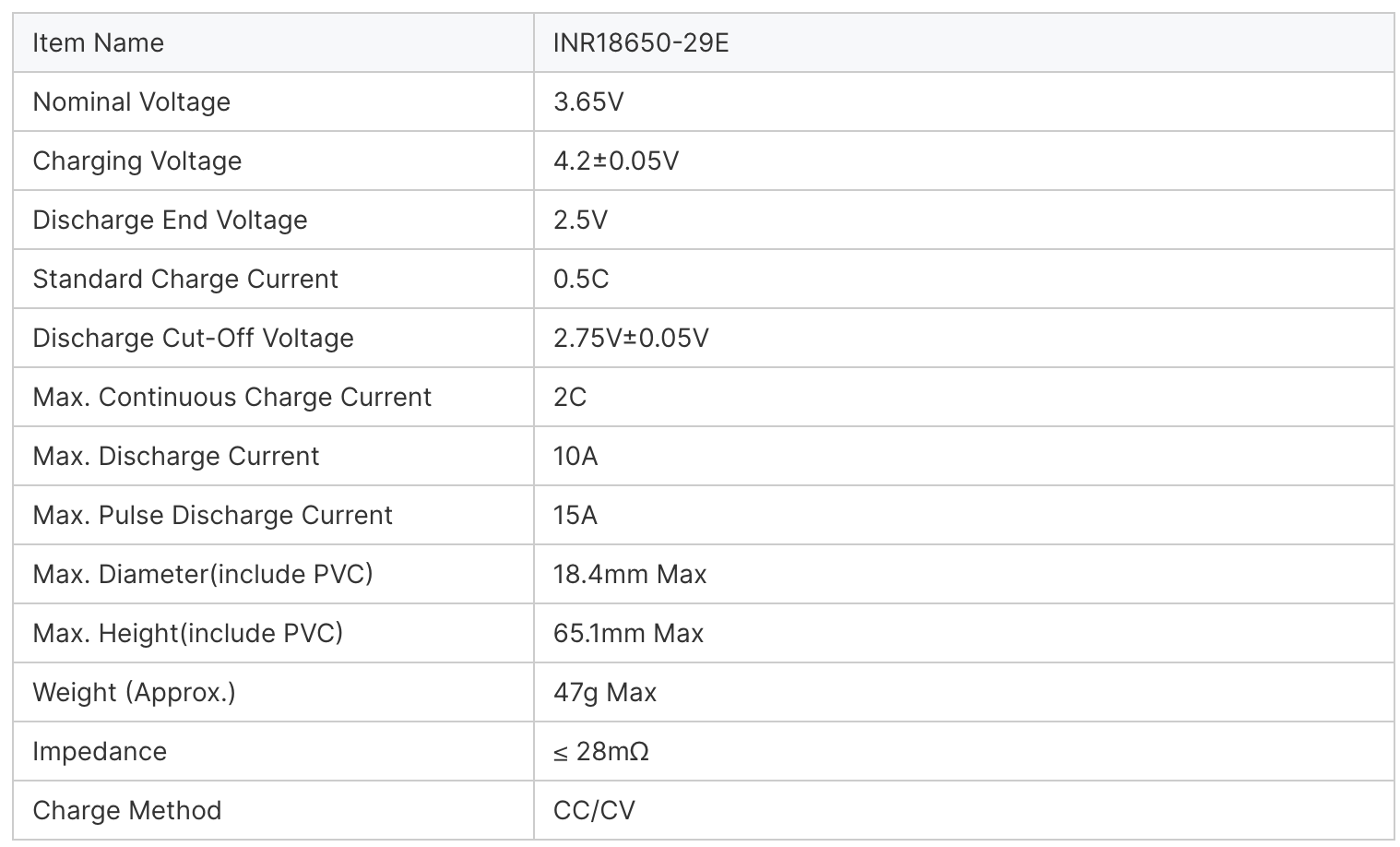
Task: Click the 4.2±0.05V value
Action: (615, 161)
